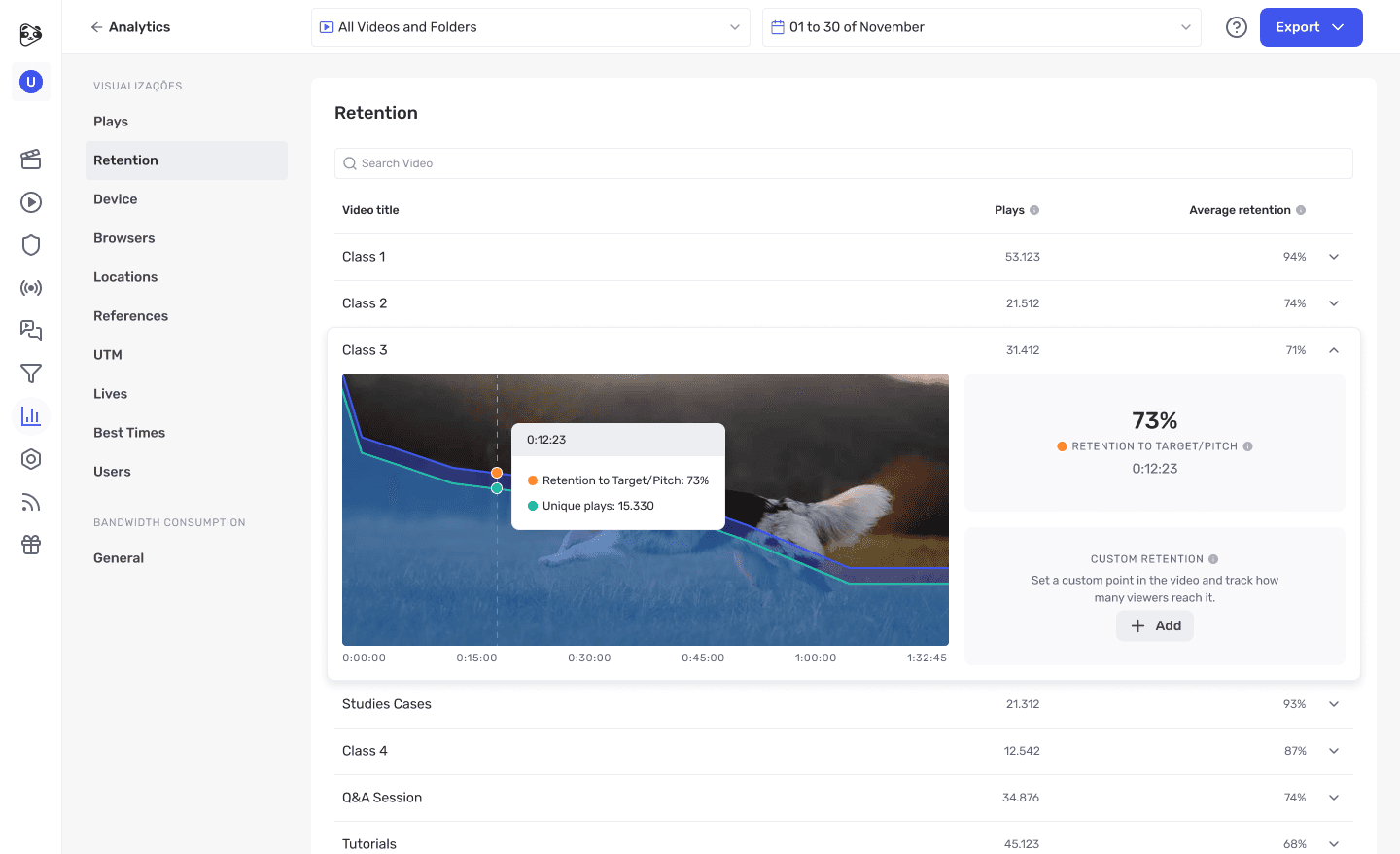Screen dimensions: 1400x854
Task: Open the All Videos and Folders dropdown
Action: coord(531,26)
